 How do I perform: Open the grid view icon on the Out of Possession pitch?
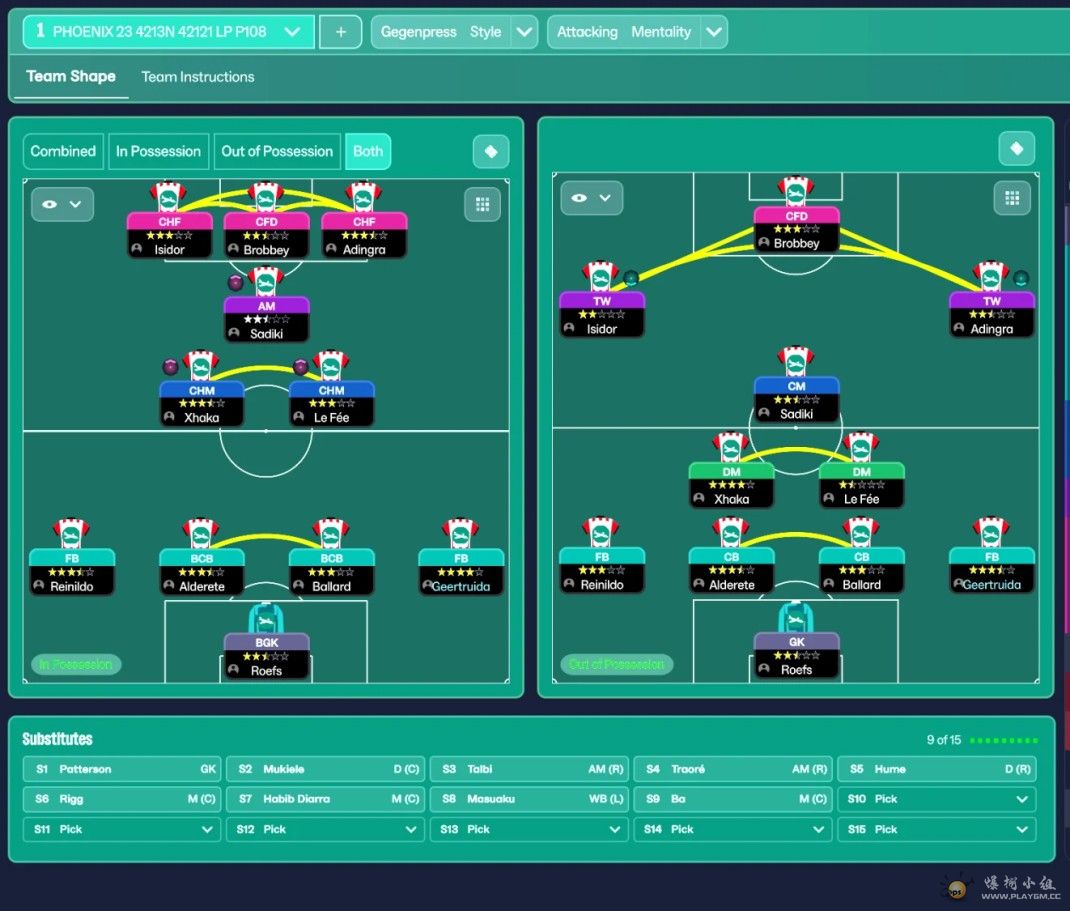click(1011, 198)
